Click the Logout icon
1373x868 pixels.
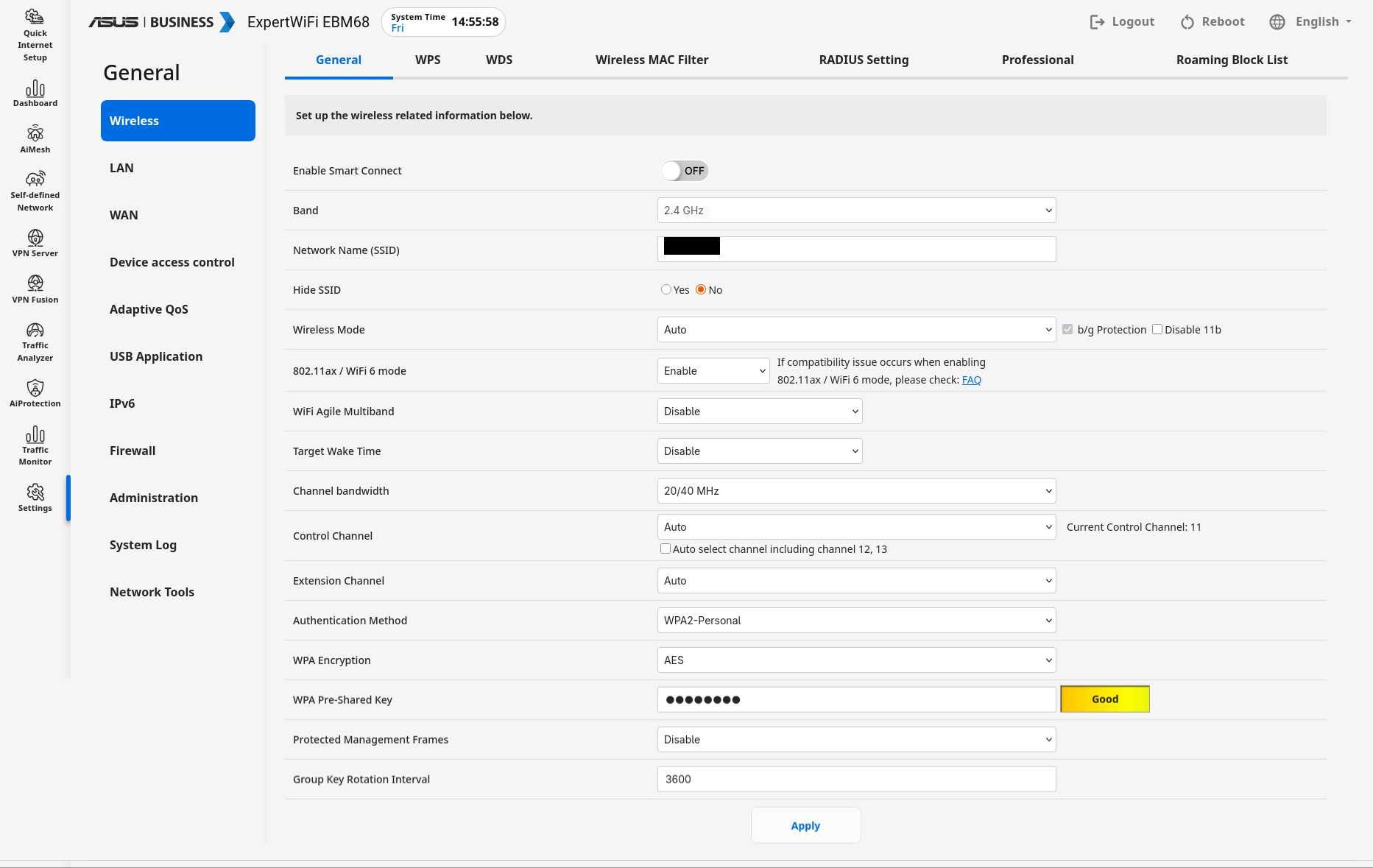click(1097, 22)
